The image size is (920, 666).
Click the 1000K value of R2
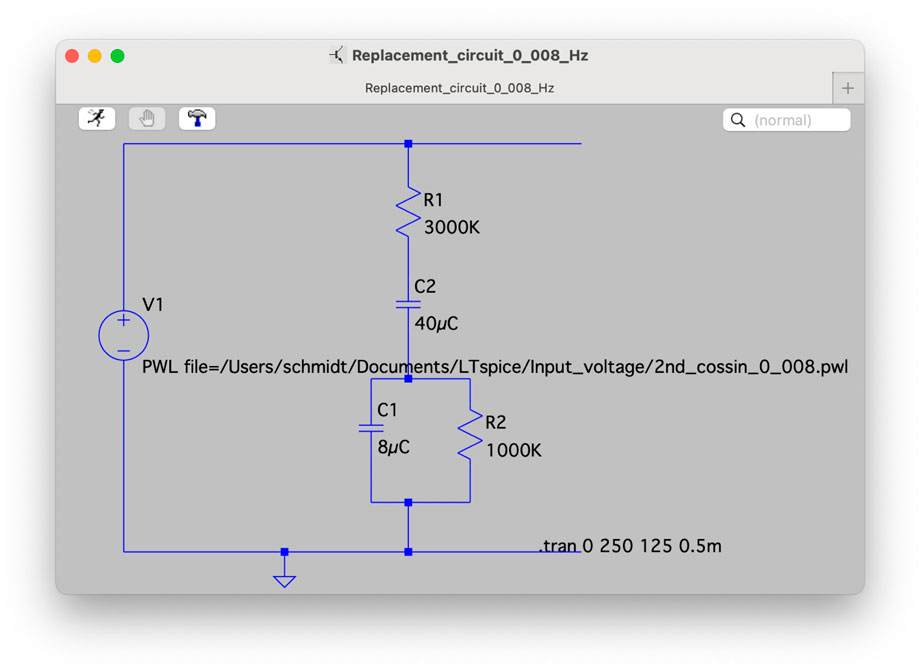click(x=514, y=451)
